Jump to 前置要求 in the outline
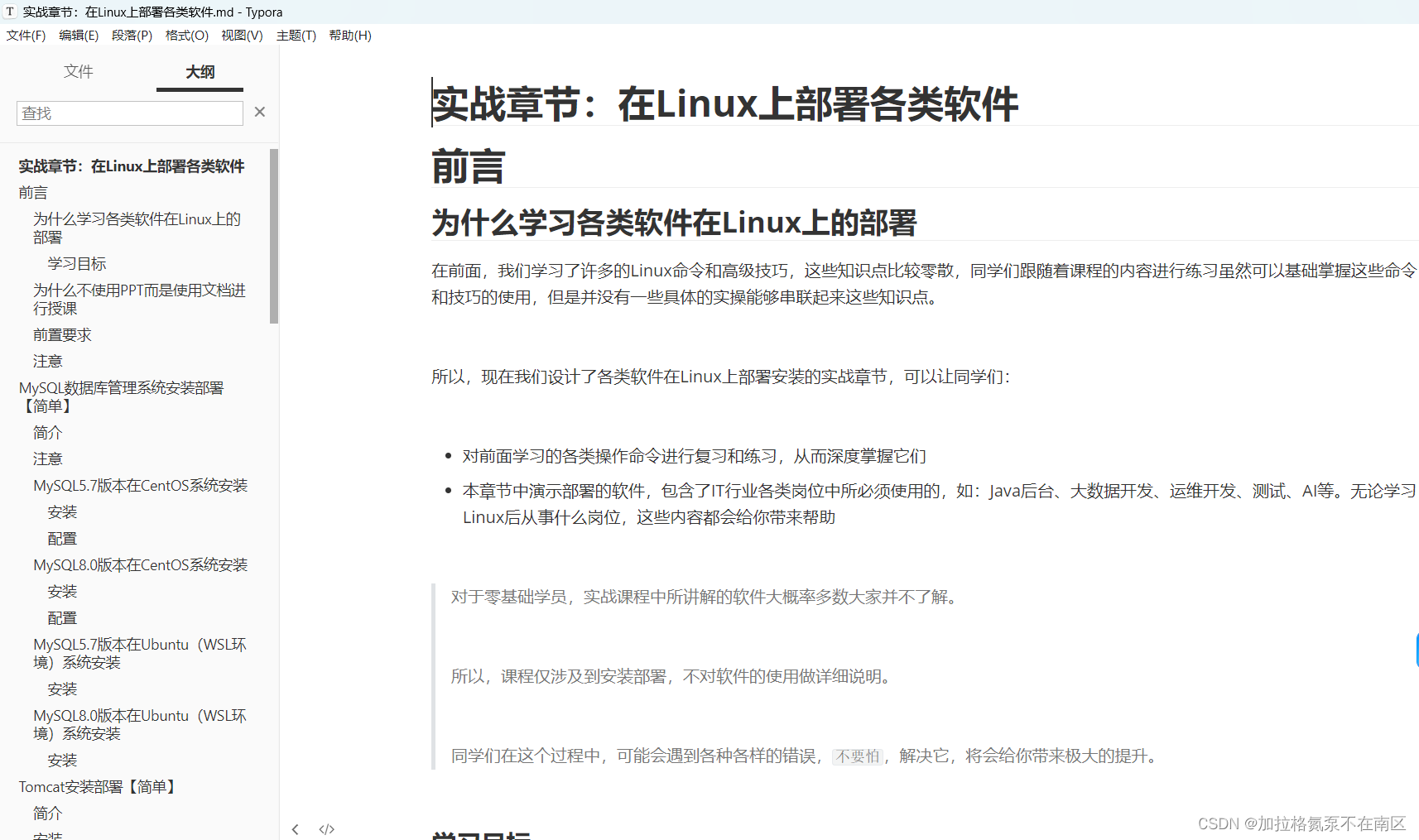Viewport: 1419px width, 840px height. 63,335
